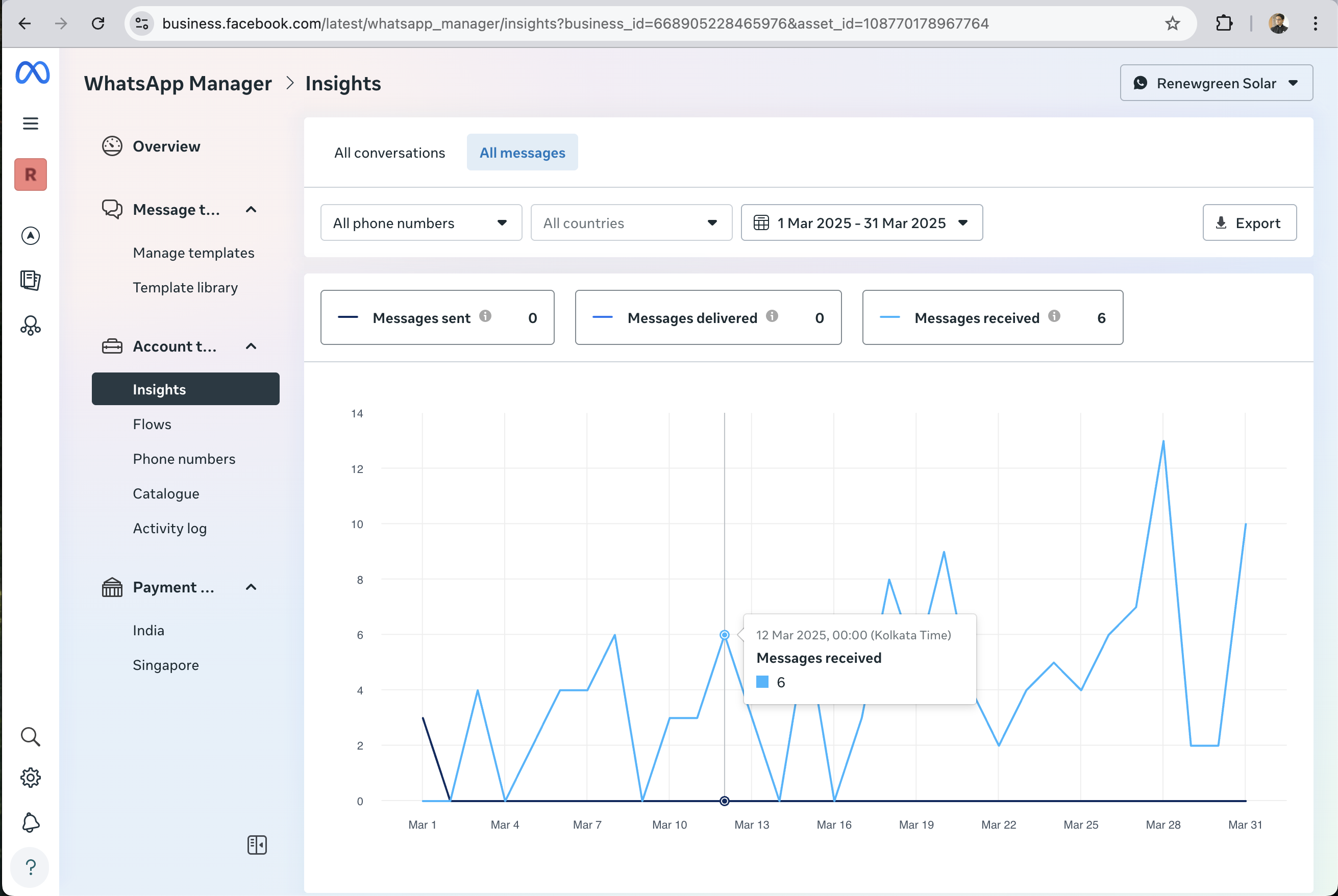Select the All messages tab
The height and width of the screenshot is (896, 1338).
[522, 153]
